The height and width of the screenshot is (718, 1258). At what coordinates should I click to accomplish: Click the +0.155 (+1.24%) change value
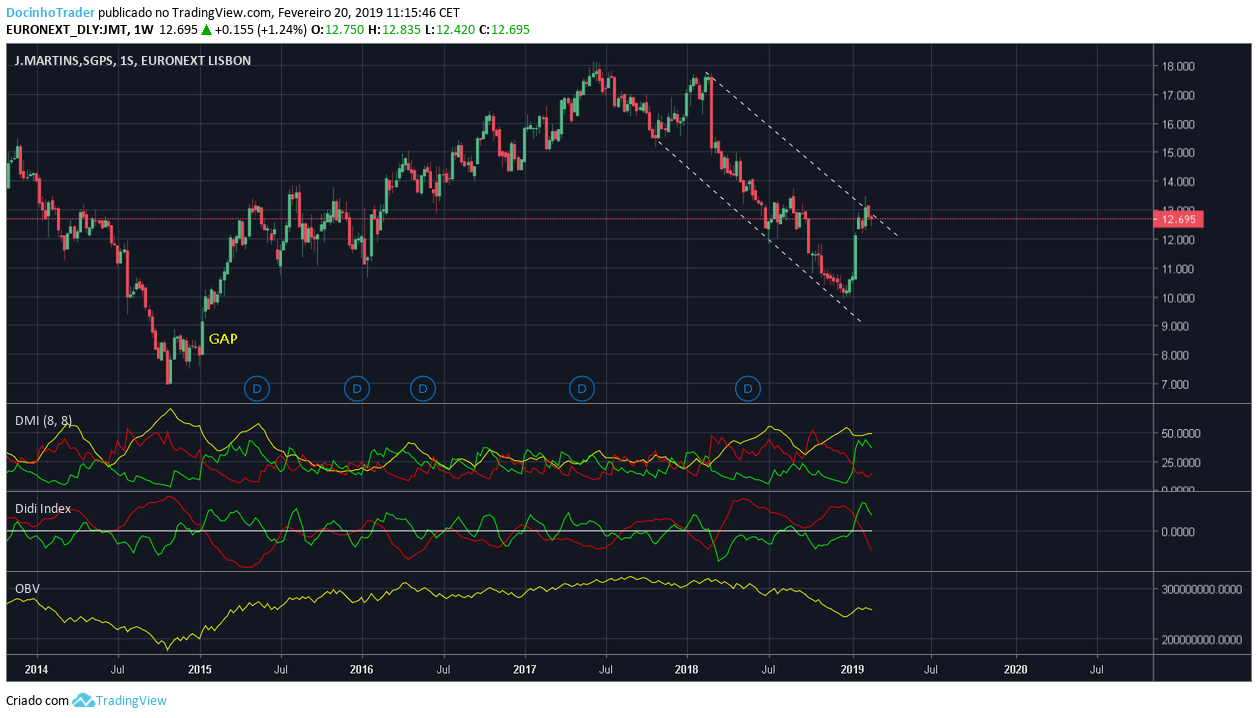tap(260, 30)
